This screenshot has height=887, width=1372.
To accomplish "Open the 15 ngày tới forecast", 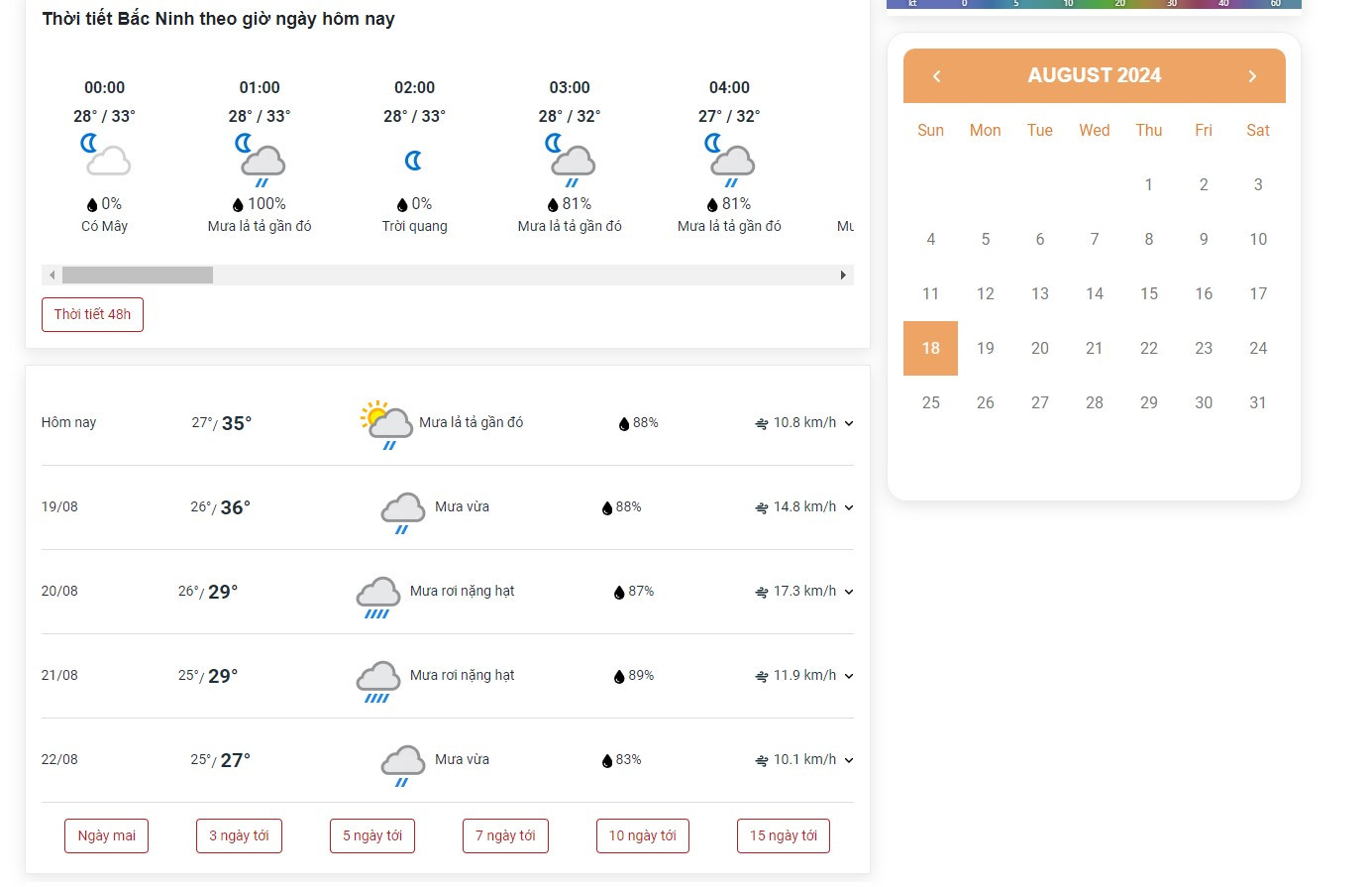I will [x=784, y=835].
